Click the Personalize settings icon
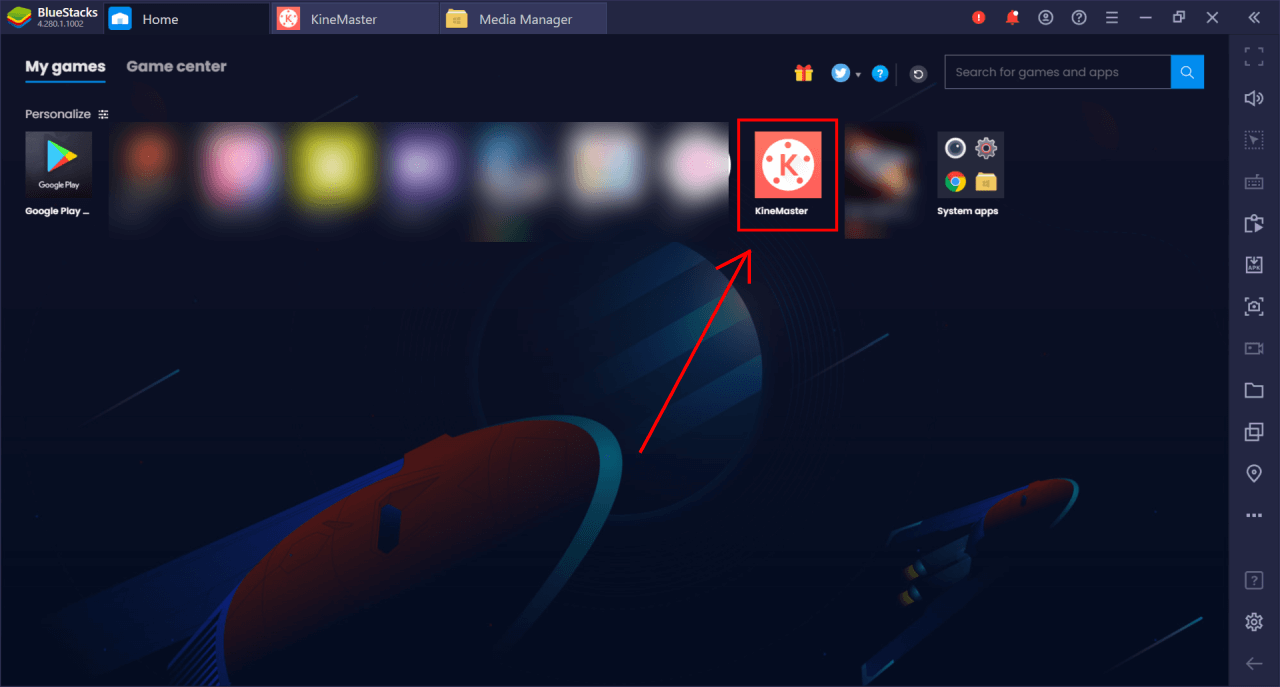The image size is (1280, 687). click(103, 115)
